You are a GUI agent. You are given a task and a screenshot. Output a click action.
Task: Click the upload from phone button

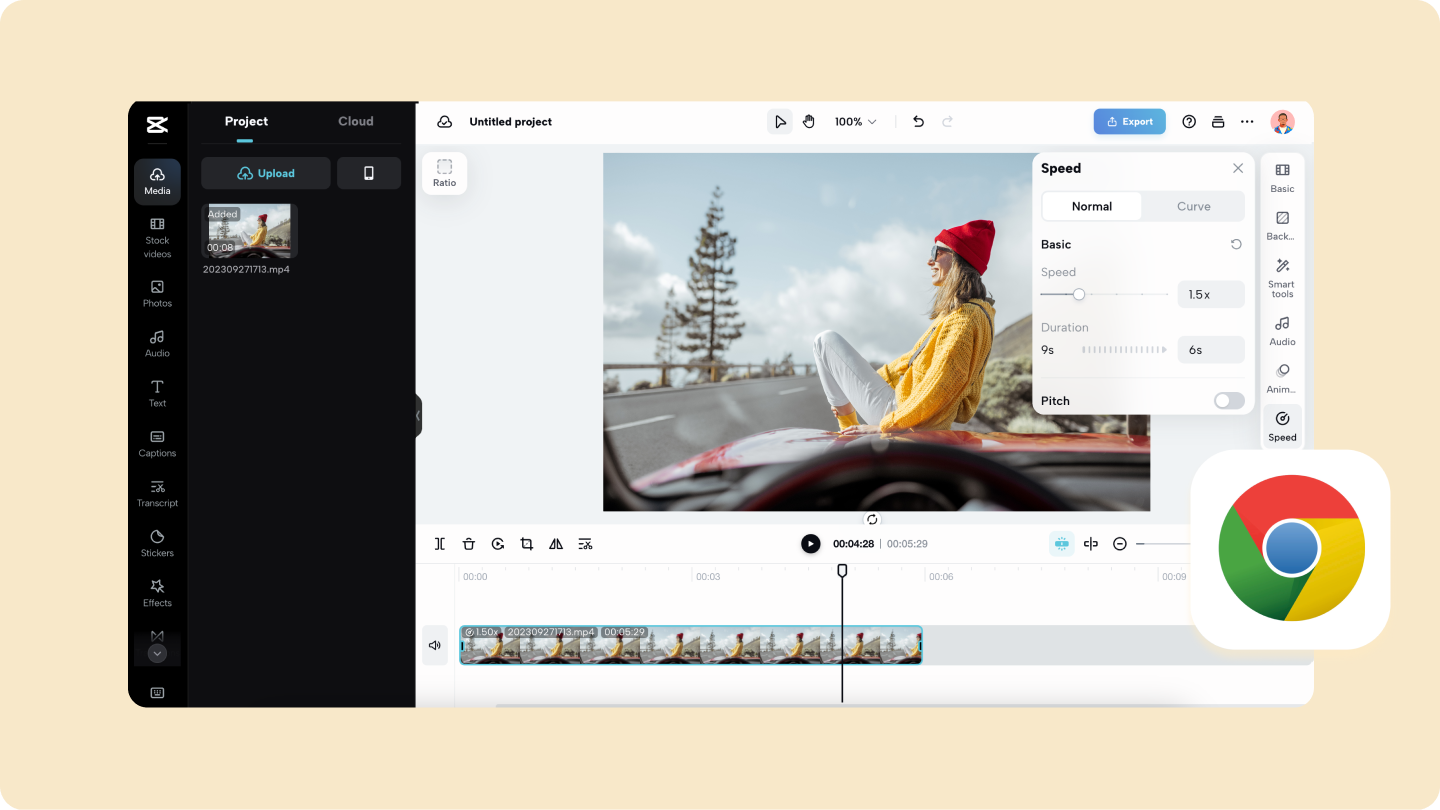pos(369,173)
